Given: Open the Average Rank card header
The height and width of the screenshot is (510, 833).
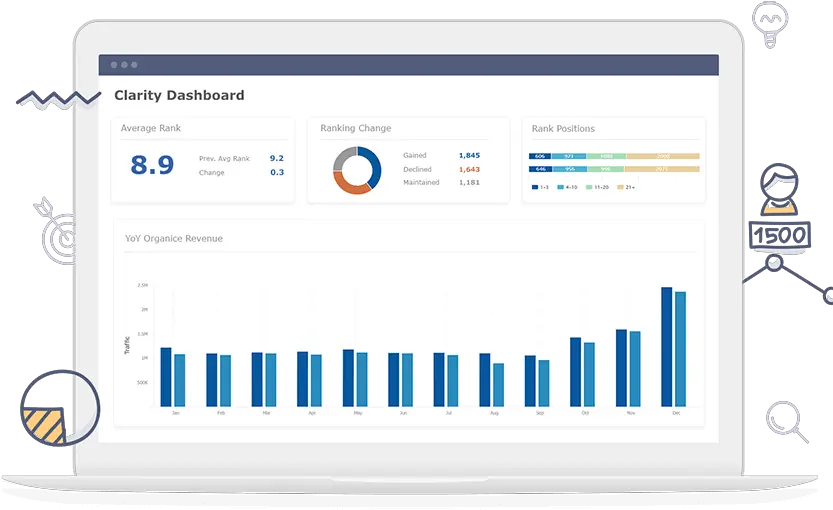Looking at the screenshot, I should [151, 128].
